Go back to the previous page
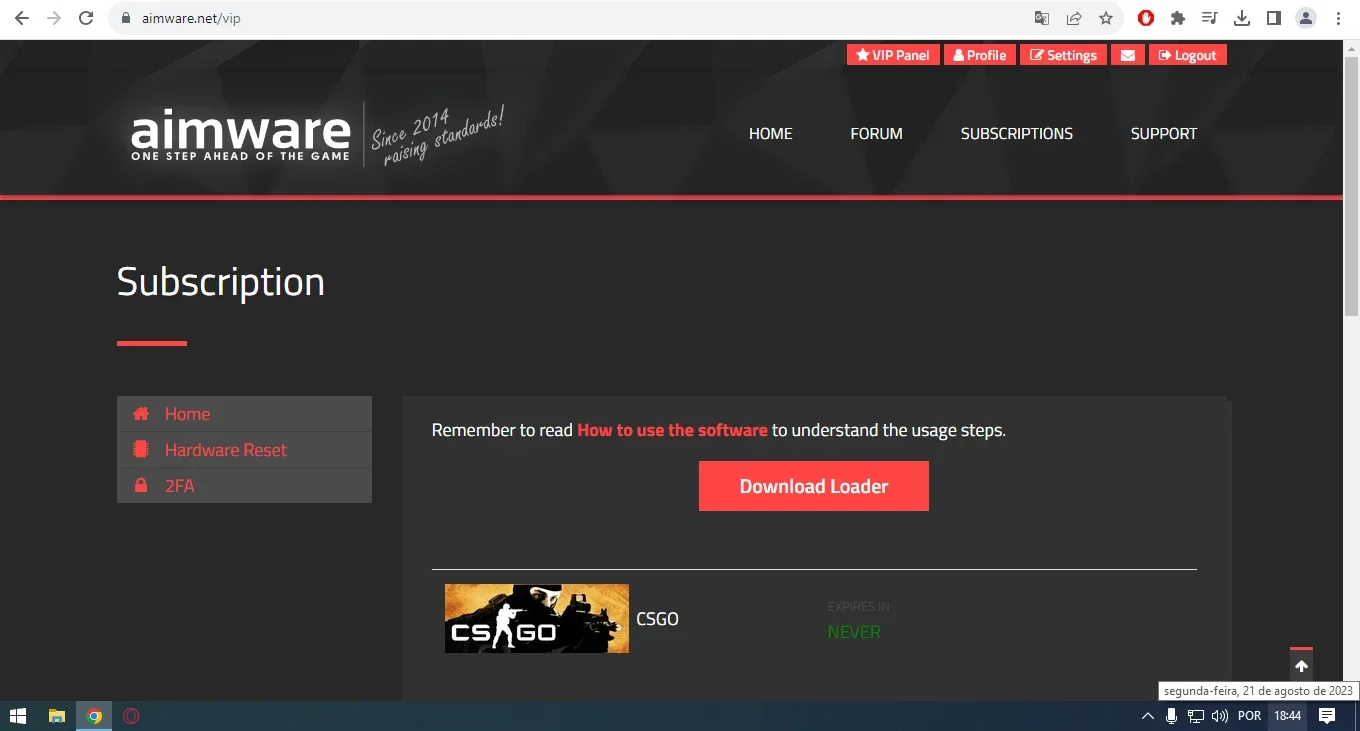The height and width of the screenshot is (731, 1360). (22, 18)
